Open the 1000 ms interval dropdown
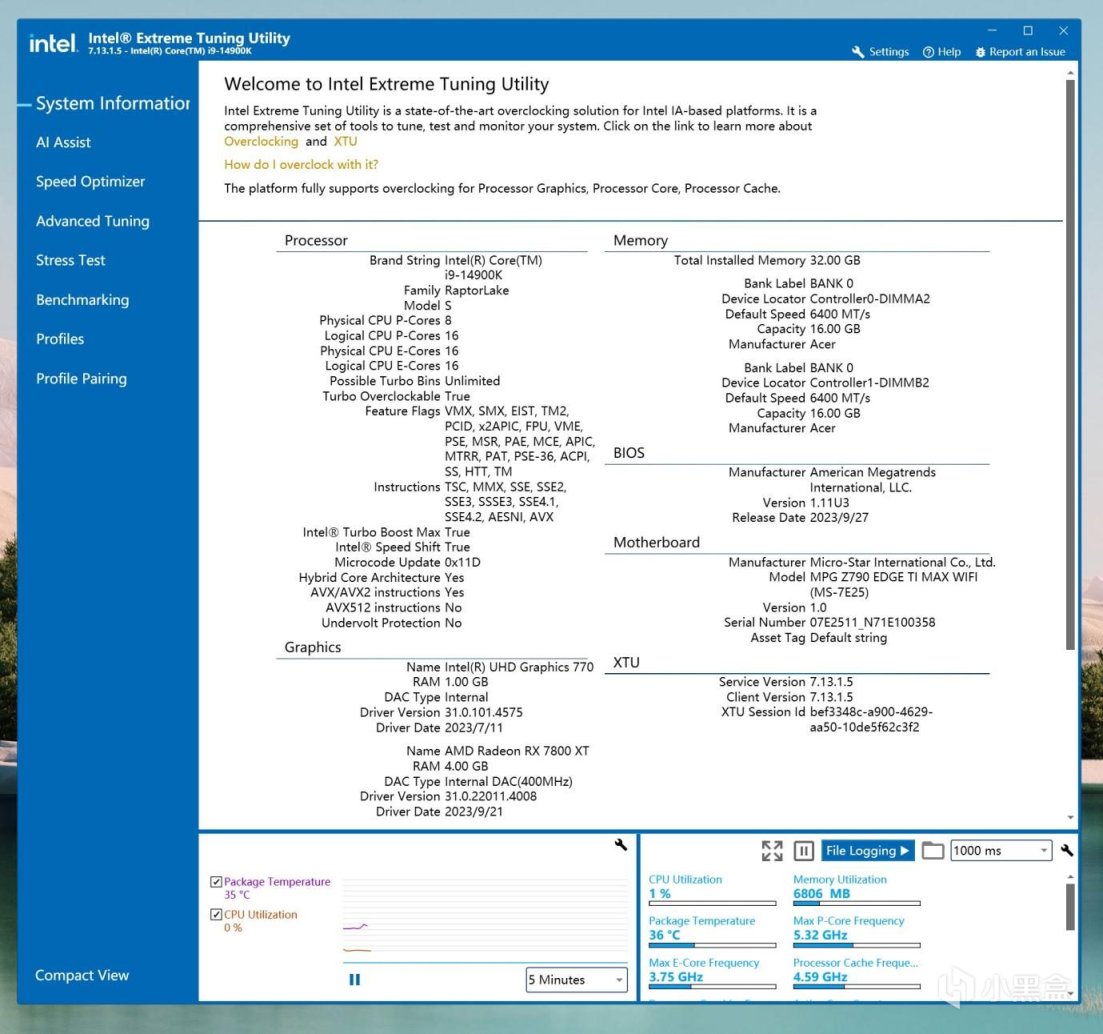This screenshot has width=1103, height=1034. (x=1001, y=850)
